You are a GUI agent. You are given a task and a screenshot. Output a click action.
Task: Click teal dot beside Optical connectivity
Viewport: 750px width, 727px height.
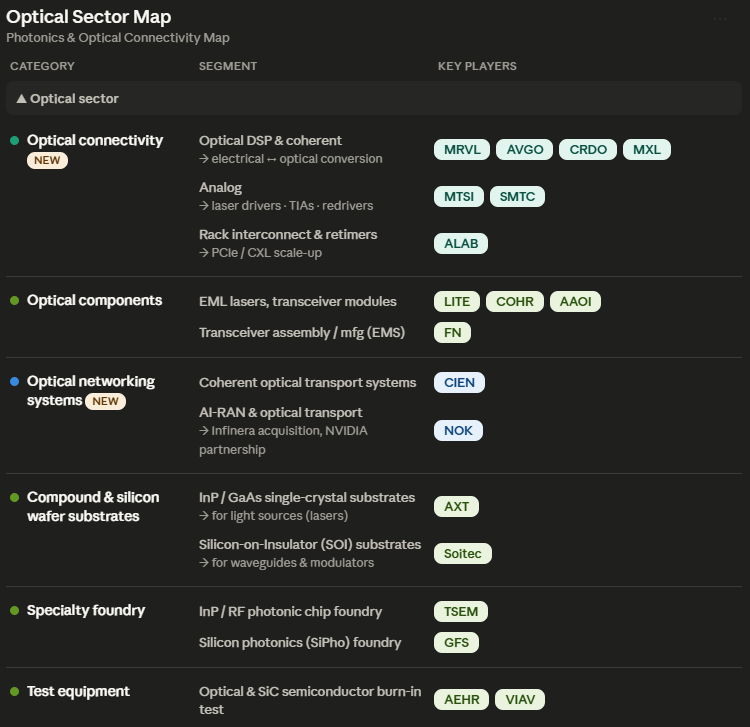click(x=14, y=140)
